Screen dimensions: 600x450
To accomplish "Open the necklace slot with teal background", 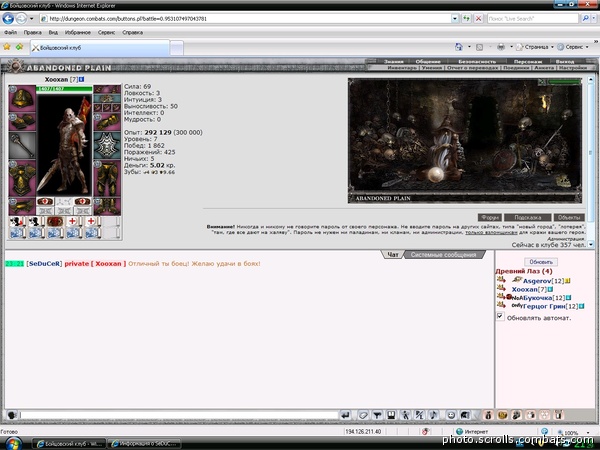I will [x=107, y=98].
